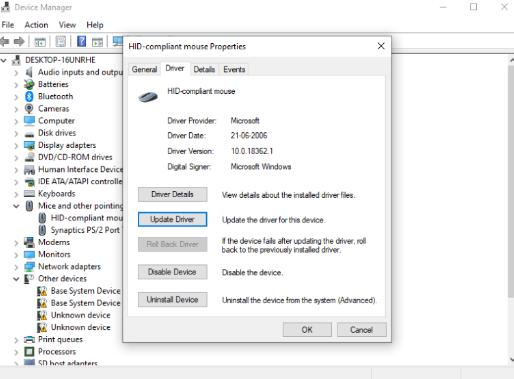Select Synaptics PS/2 Port tree item
Screen dimensions: 514x379
pos(79,230)
